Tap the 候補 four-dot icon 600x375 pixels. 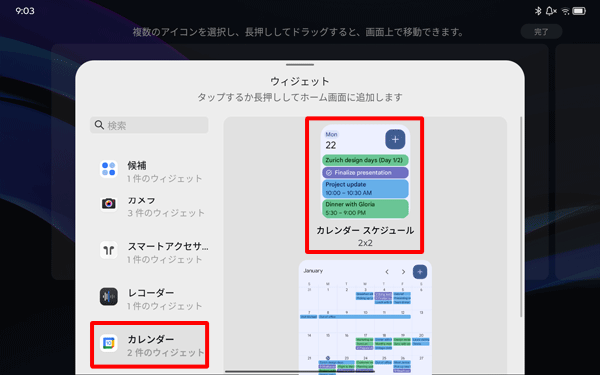(109, 169)
